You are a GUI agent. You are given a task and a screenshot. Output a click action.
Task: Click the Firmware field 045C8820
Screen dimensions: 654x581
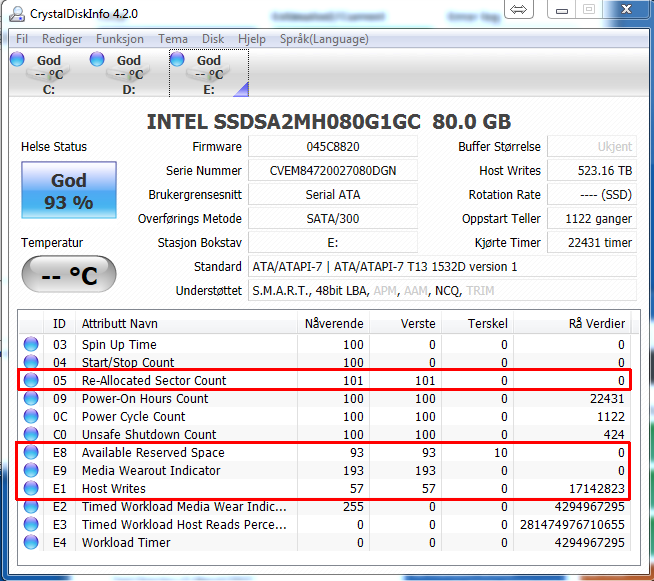pos(333,147)
